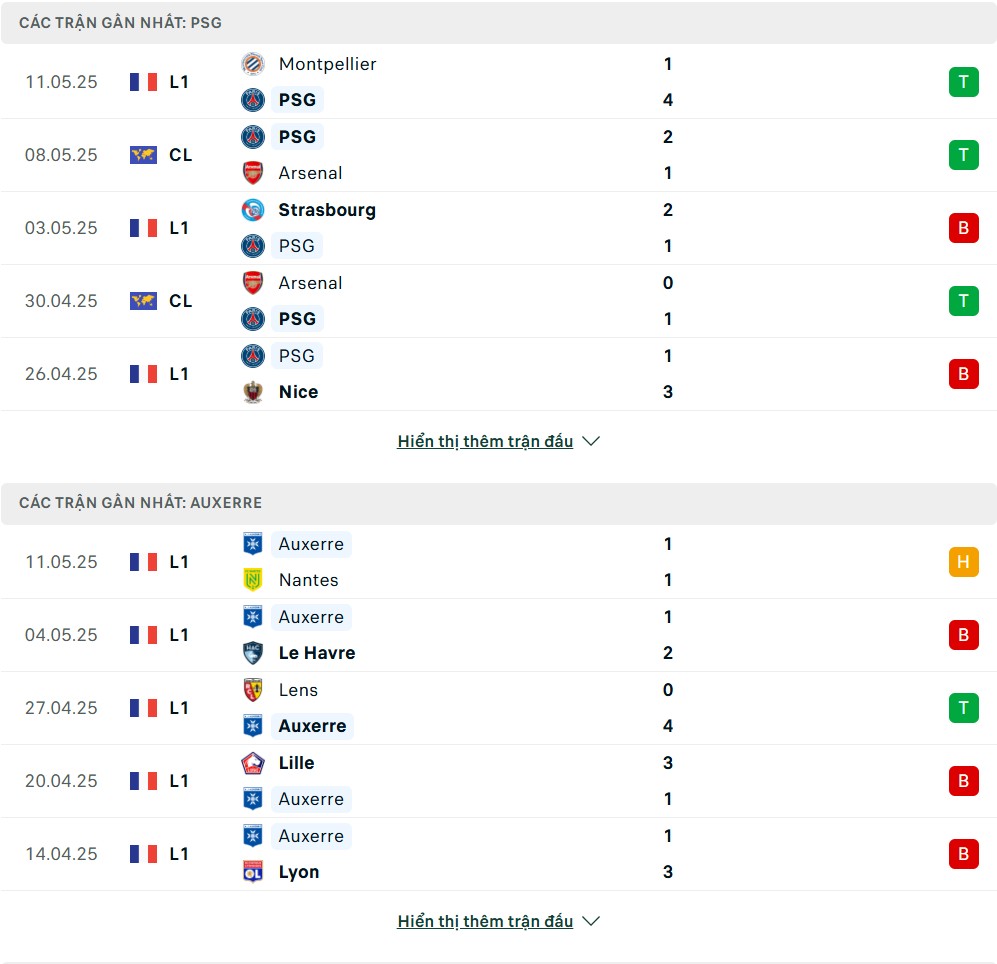The width and height of the screenshot is (997, 964).
Task: Click the Montpellier club crest icon
Action: coord(253,64)
